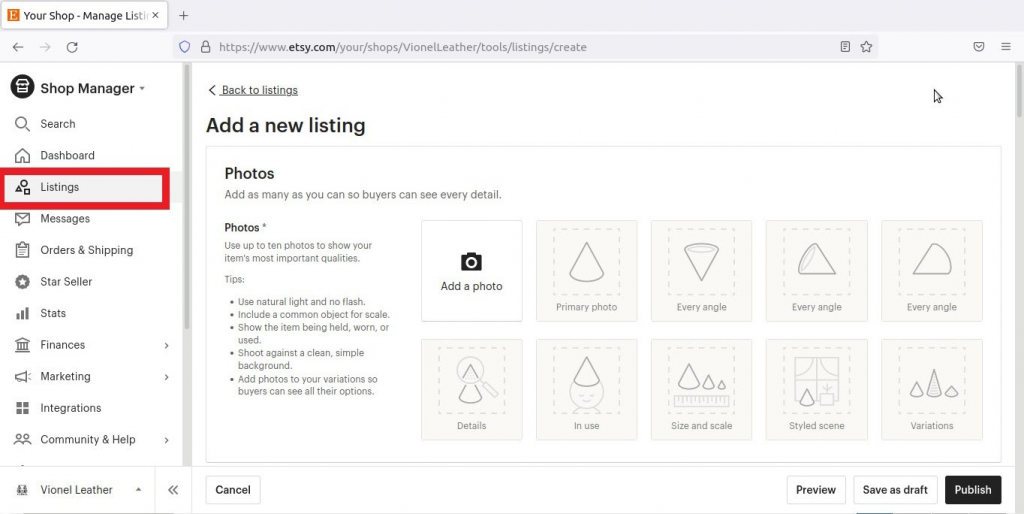This screenshot has height=514, width=1024.
Task: Click the Search magnifier icon in sidebar
Action: [x=22, y=124]
